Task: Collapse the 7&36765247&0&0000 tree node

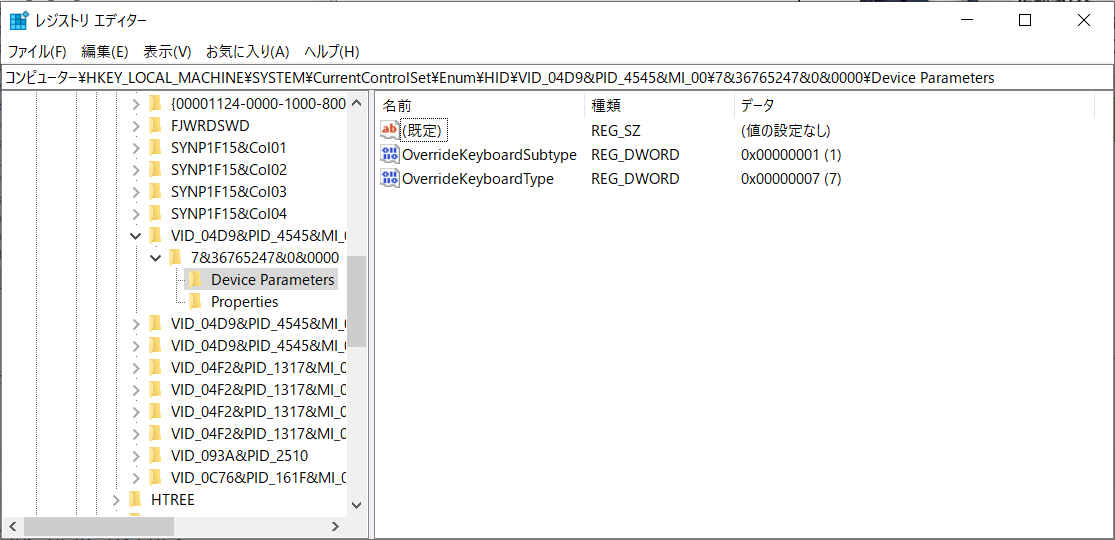Action: point(155,258)
